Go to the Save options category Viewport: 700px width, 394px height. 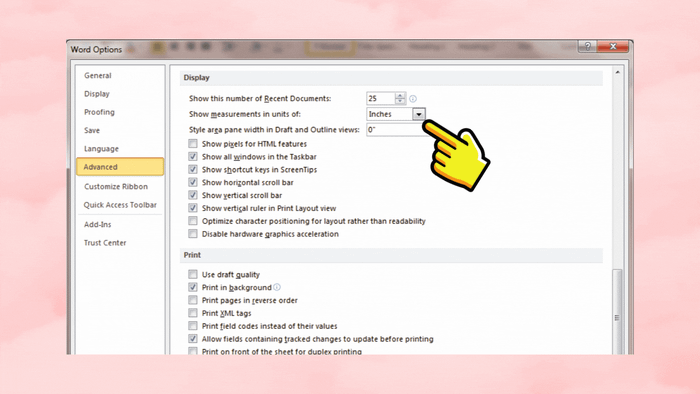point(92,130)
